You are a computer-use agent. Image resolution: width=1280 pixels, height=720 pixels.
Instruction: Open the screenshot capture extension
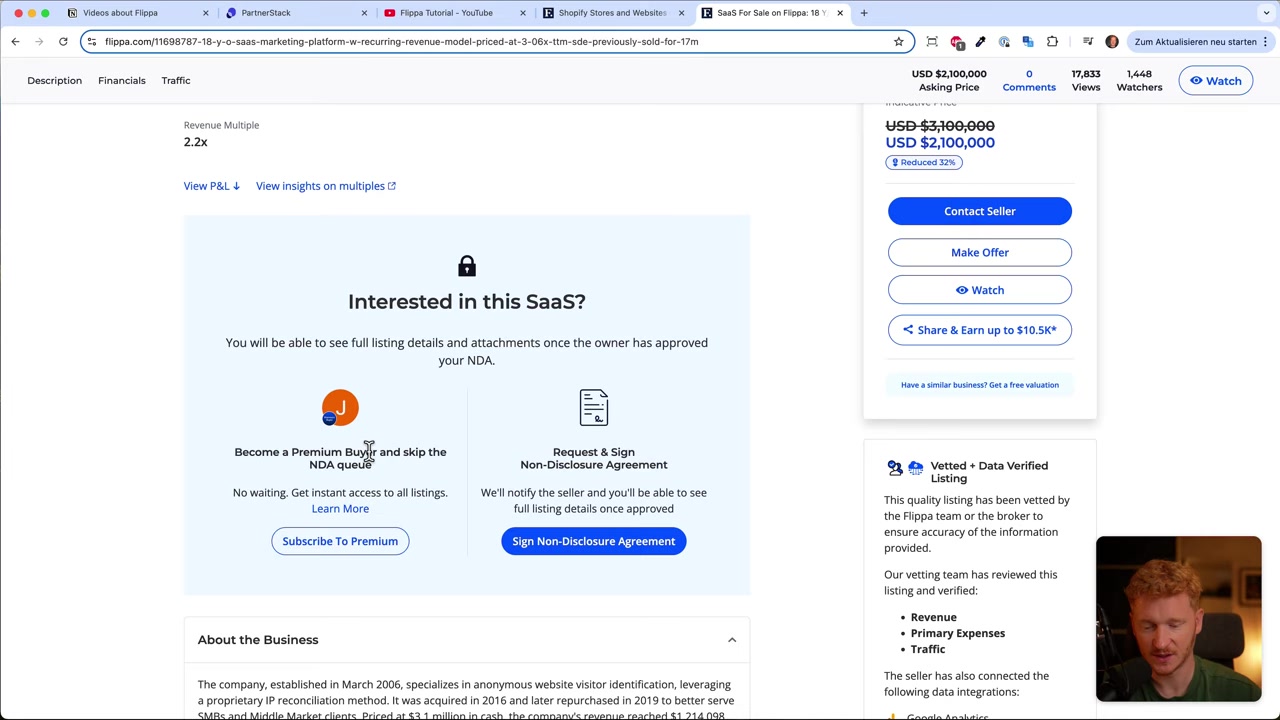point(932,41)
